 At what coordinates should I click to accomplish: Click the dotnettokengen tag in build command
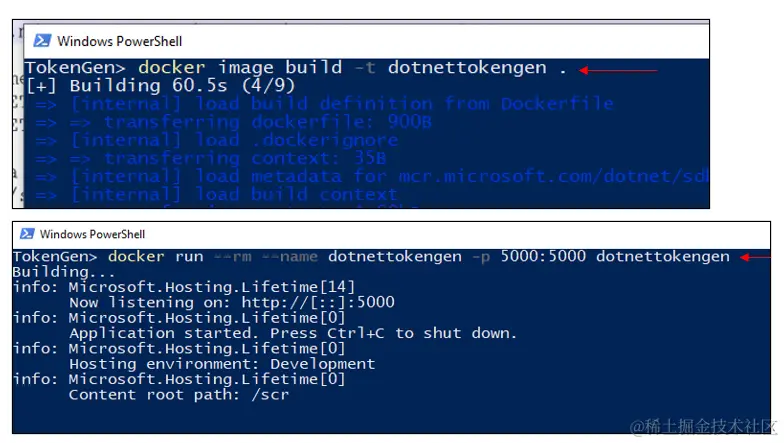click(467, 68)
